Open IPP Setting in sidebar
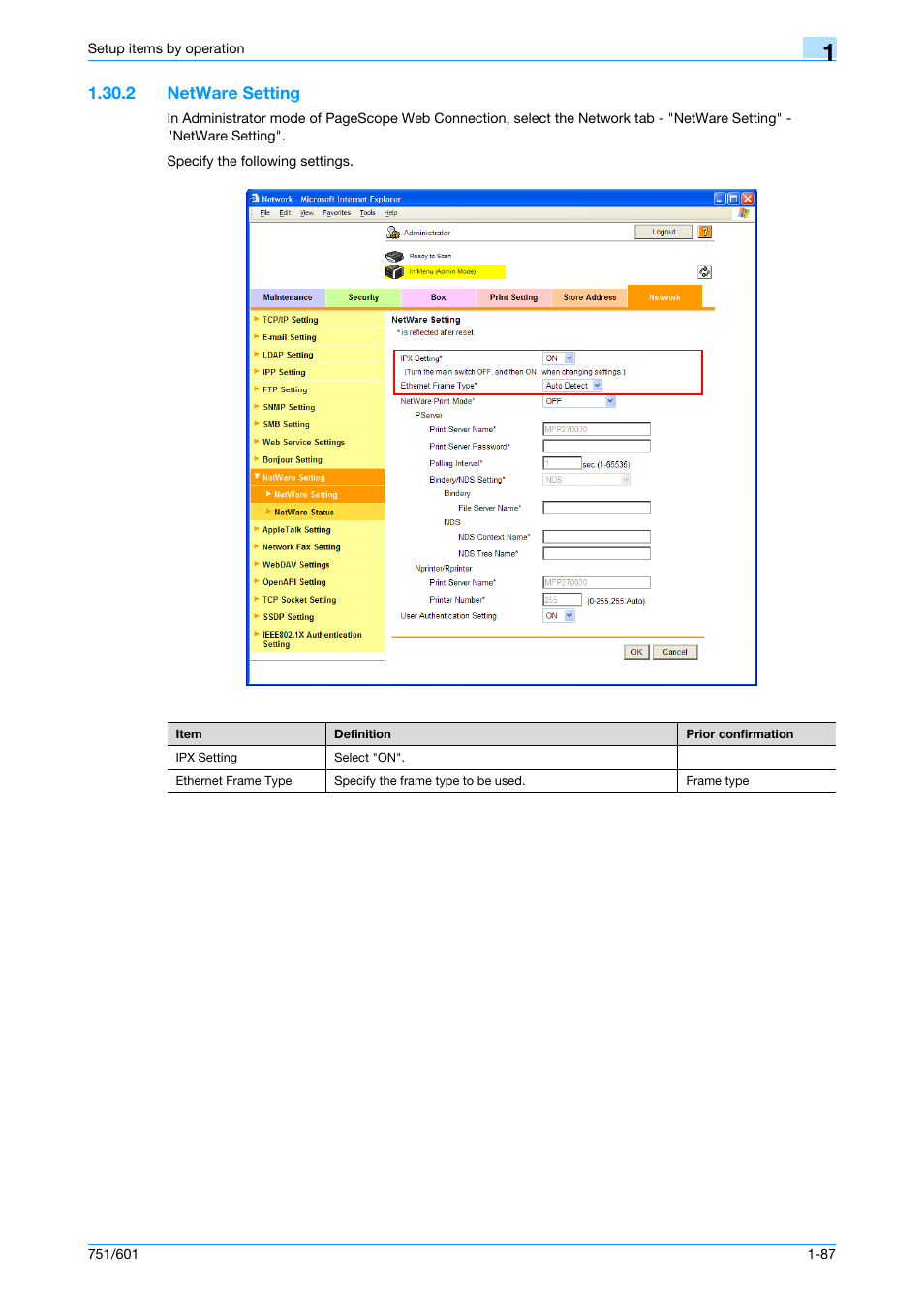This screenshot has height=1308, width=924. pyautogui.click(x=284, y=372)
